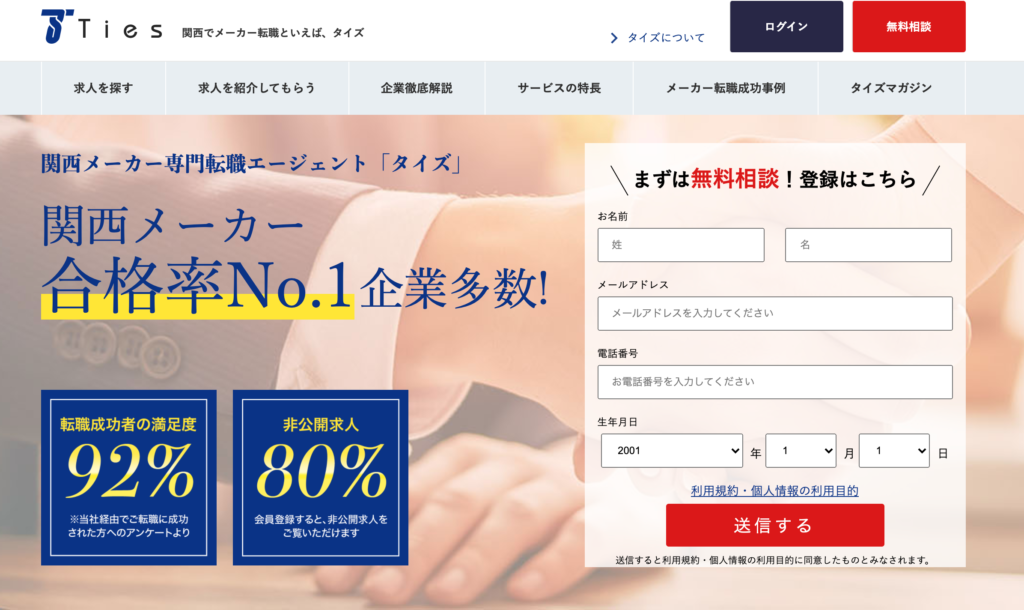Expand the birth year dropdown showing 2001
The width and height of the screenshot is (1024, 610).
click(x=671, y=451)
